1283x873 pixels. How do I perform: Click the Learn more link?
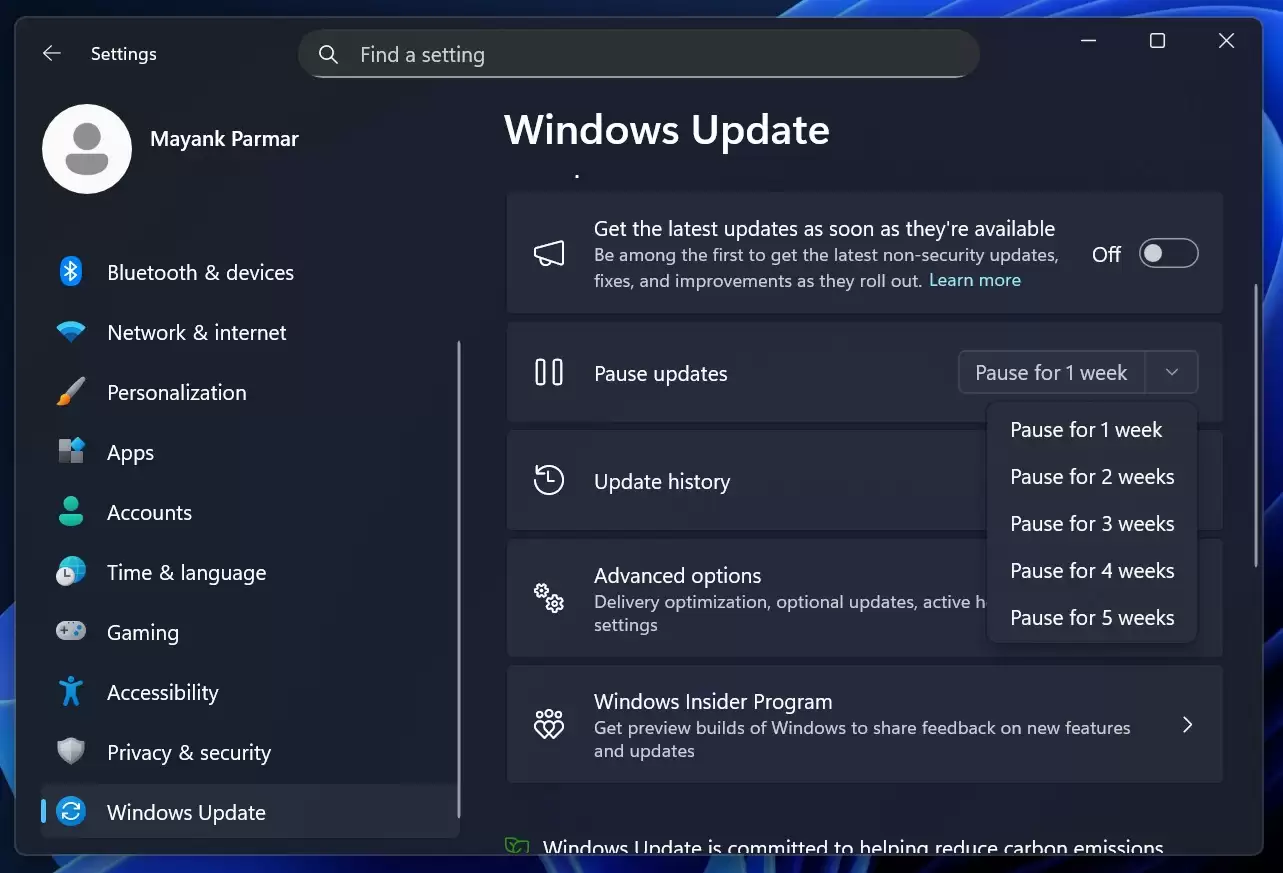click(973, 280)
